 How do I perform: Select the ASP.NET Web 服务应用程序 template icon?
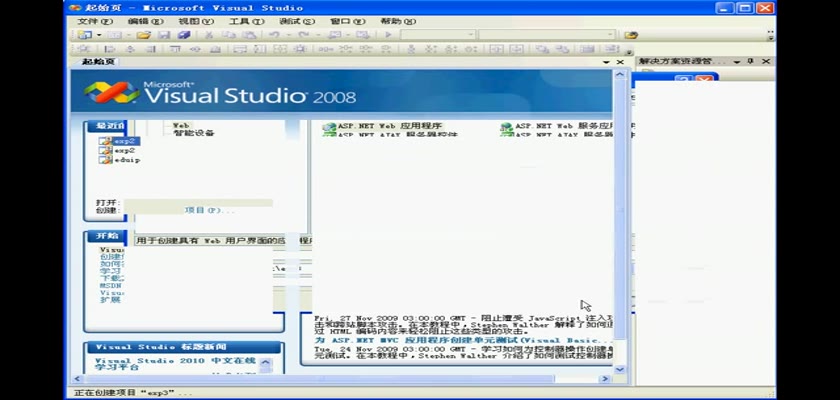coord(507,128)
